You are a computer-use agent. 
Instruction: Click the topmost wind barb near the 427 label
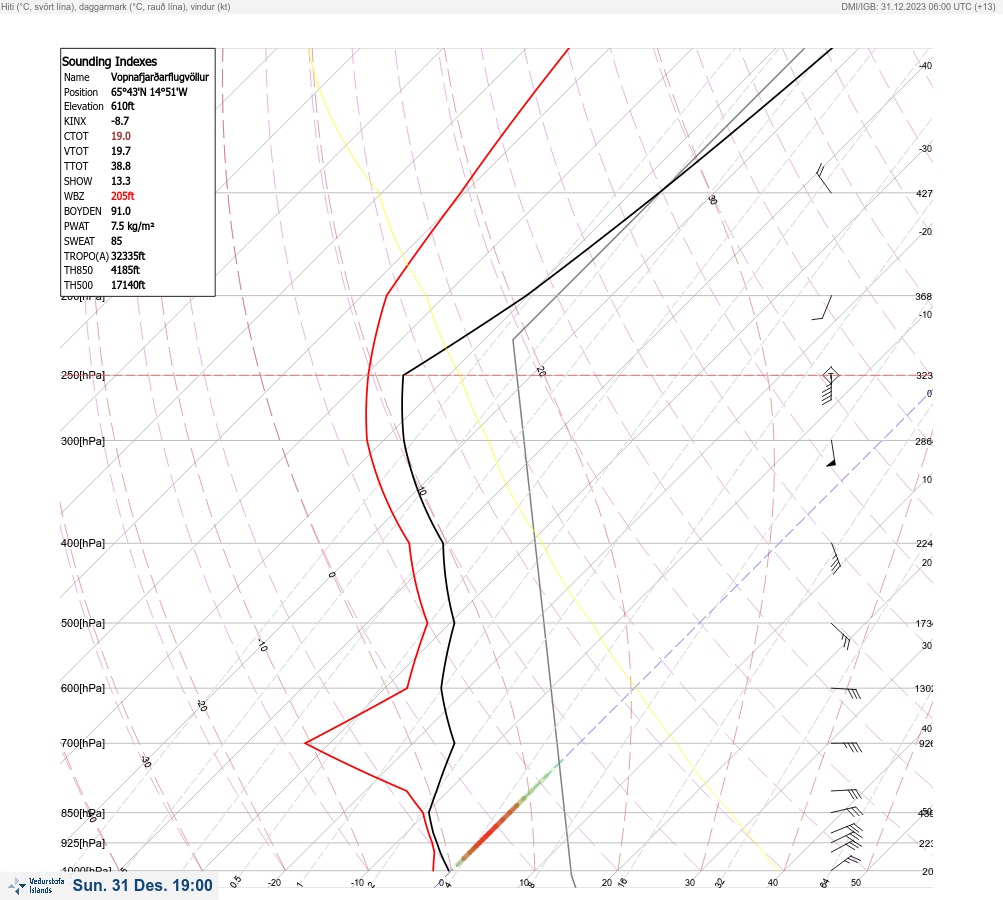pos(823,178)
